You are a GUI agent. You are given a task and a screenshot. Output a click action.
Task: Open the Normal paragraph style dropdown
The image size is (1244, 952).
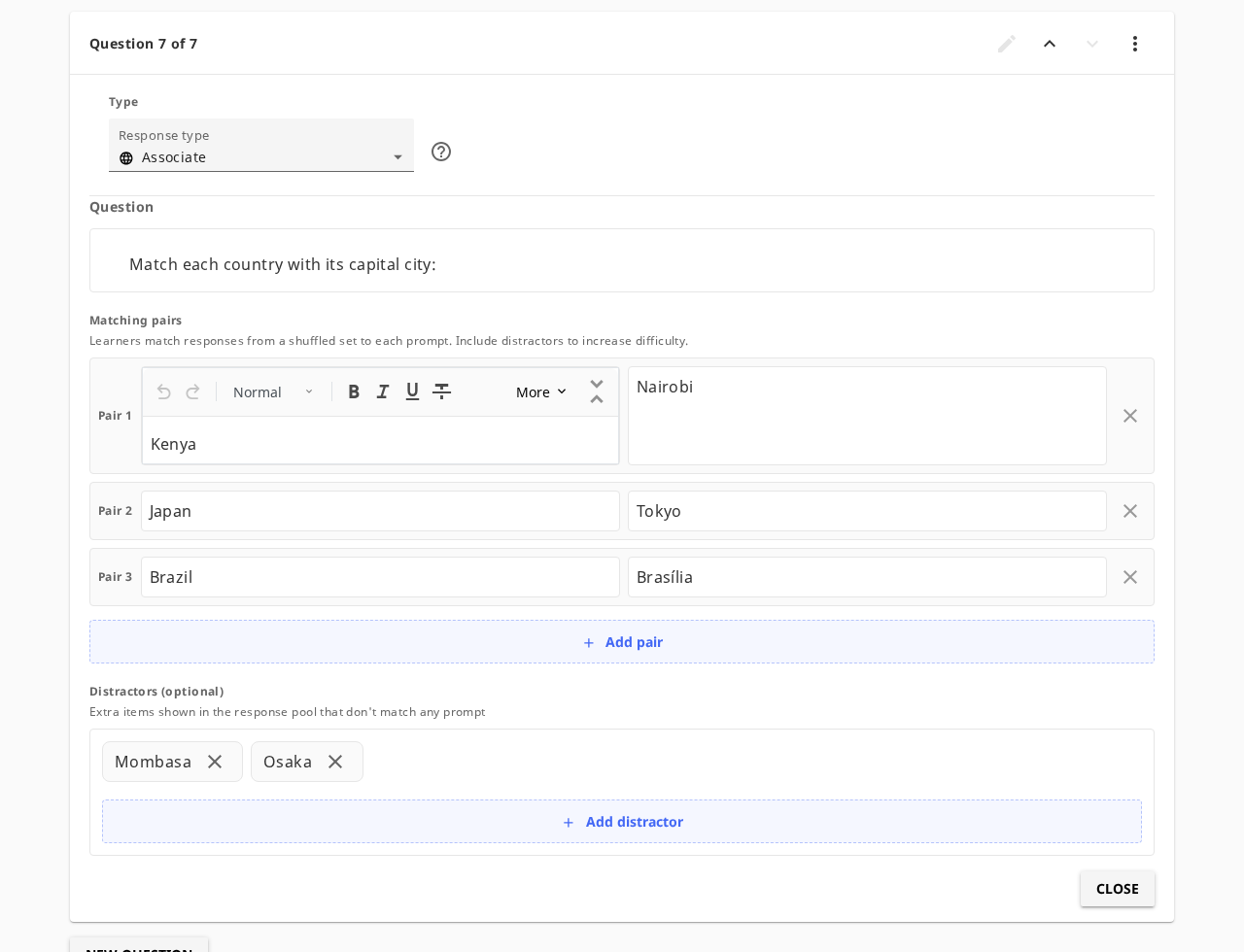274,392
